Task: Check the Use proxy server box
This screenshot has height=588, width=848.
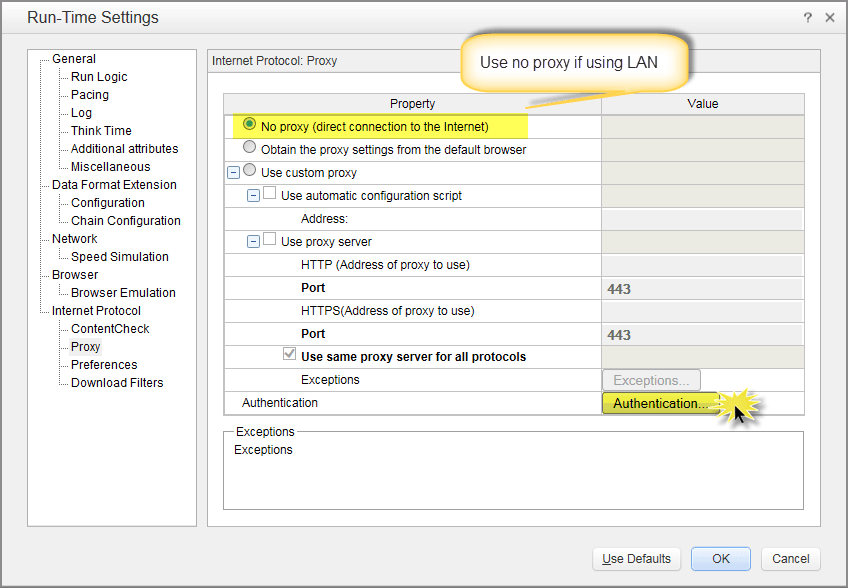Action: pos(269,241)
